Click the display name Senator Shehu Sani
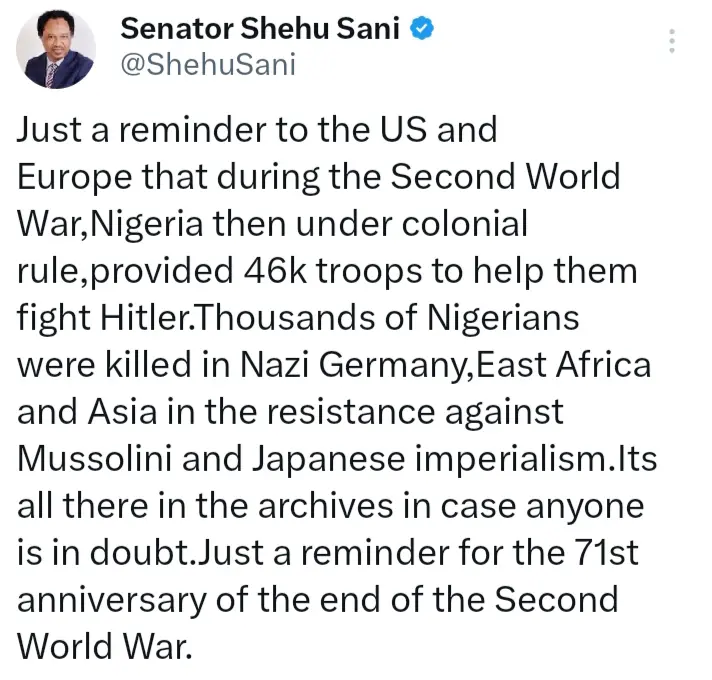This screenshot has height=680, width=712. click(x=260, y=29)
